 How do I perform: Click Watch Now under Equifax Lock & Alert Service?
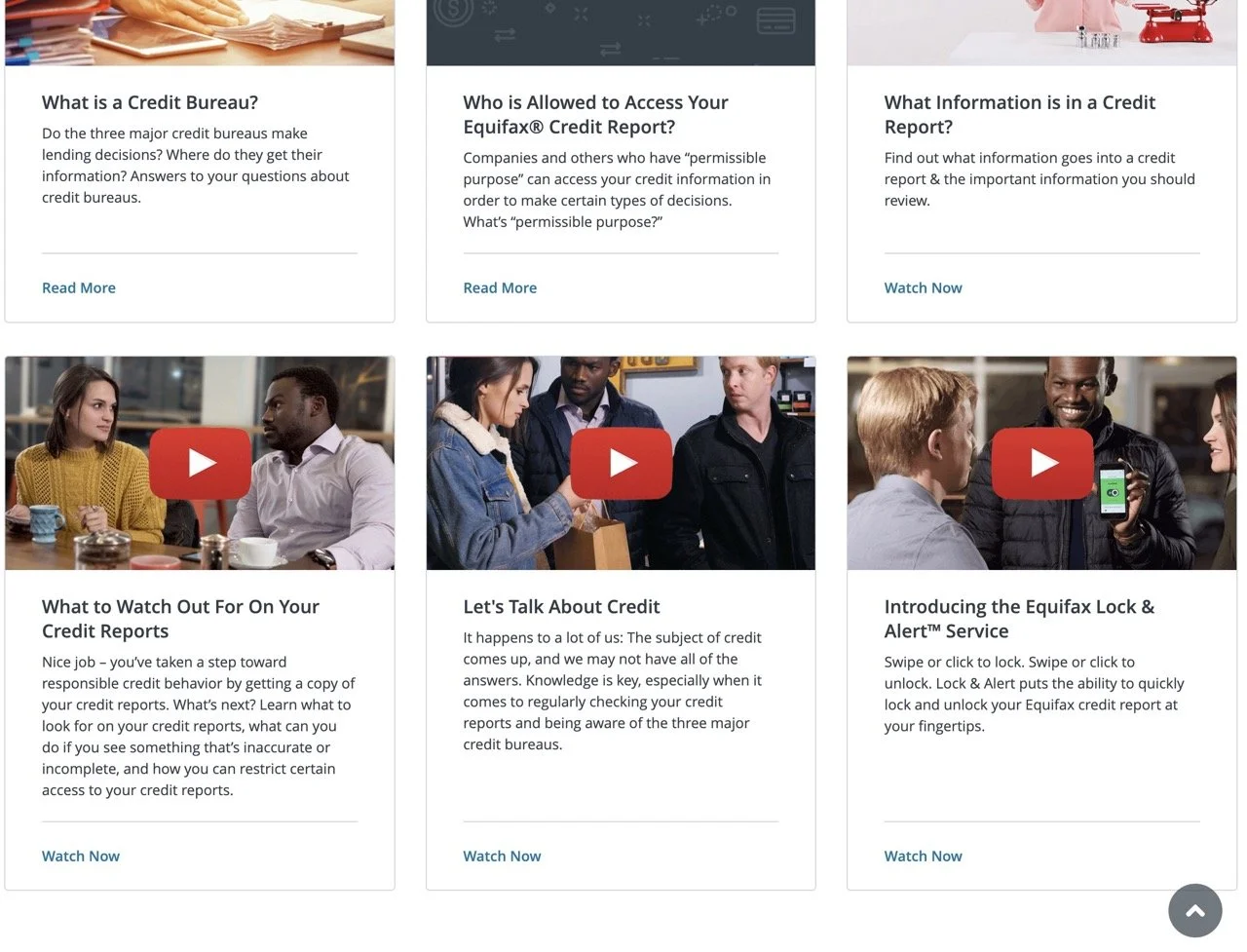point(923,857)
